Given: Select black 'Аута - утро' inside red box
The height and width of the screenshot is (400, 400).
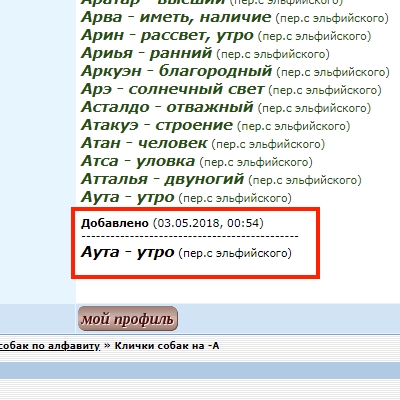Looking at the screenshot, I should pos(127,252).
